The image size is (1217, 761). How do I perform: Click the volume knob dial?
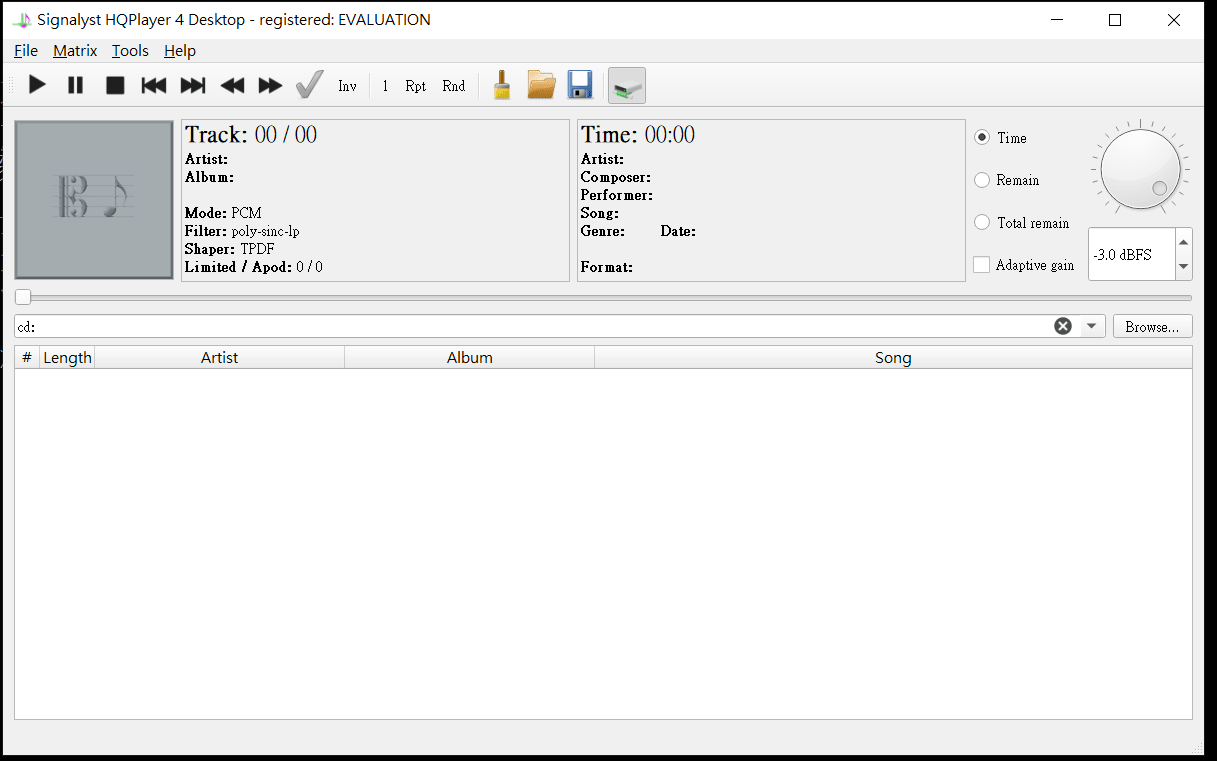tap(1140, 168)
